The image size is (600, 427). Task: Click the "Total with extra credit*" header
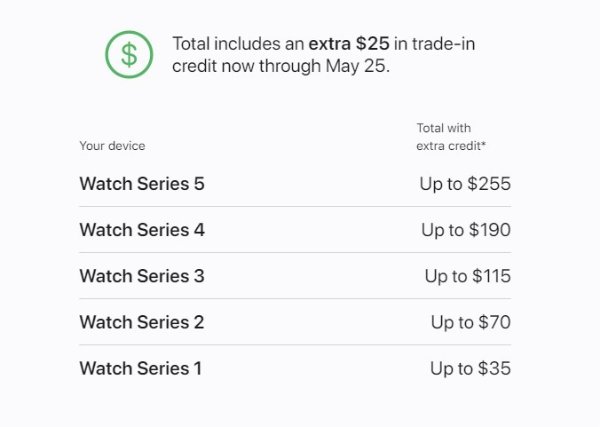449,137
